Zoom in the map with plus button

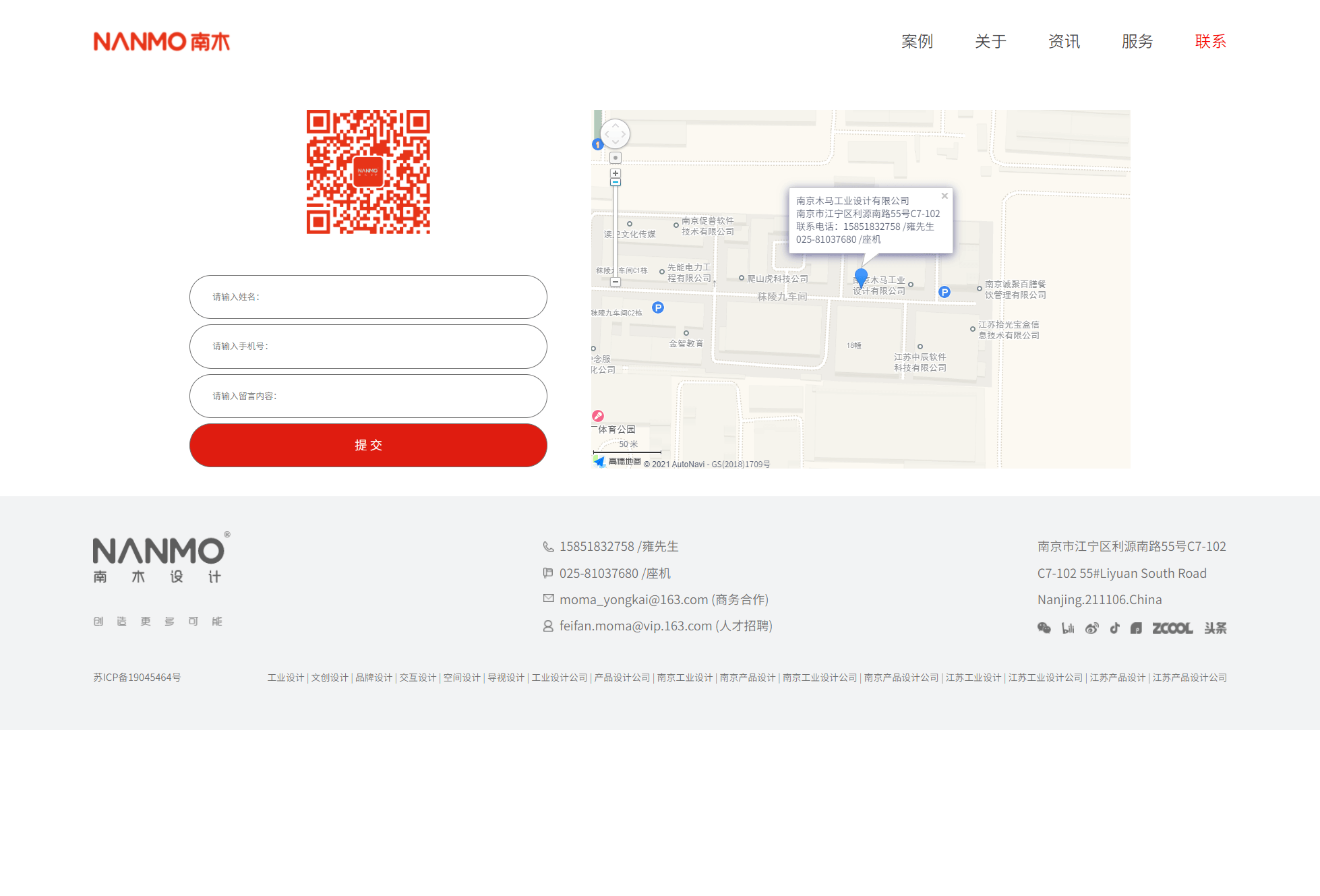pos(616,173)
